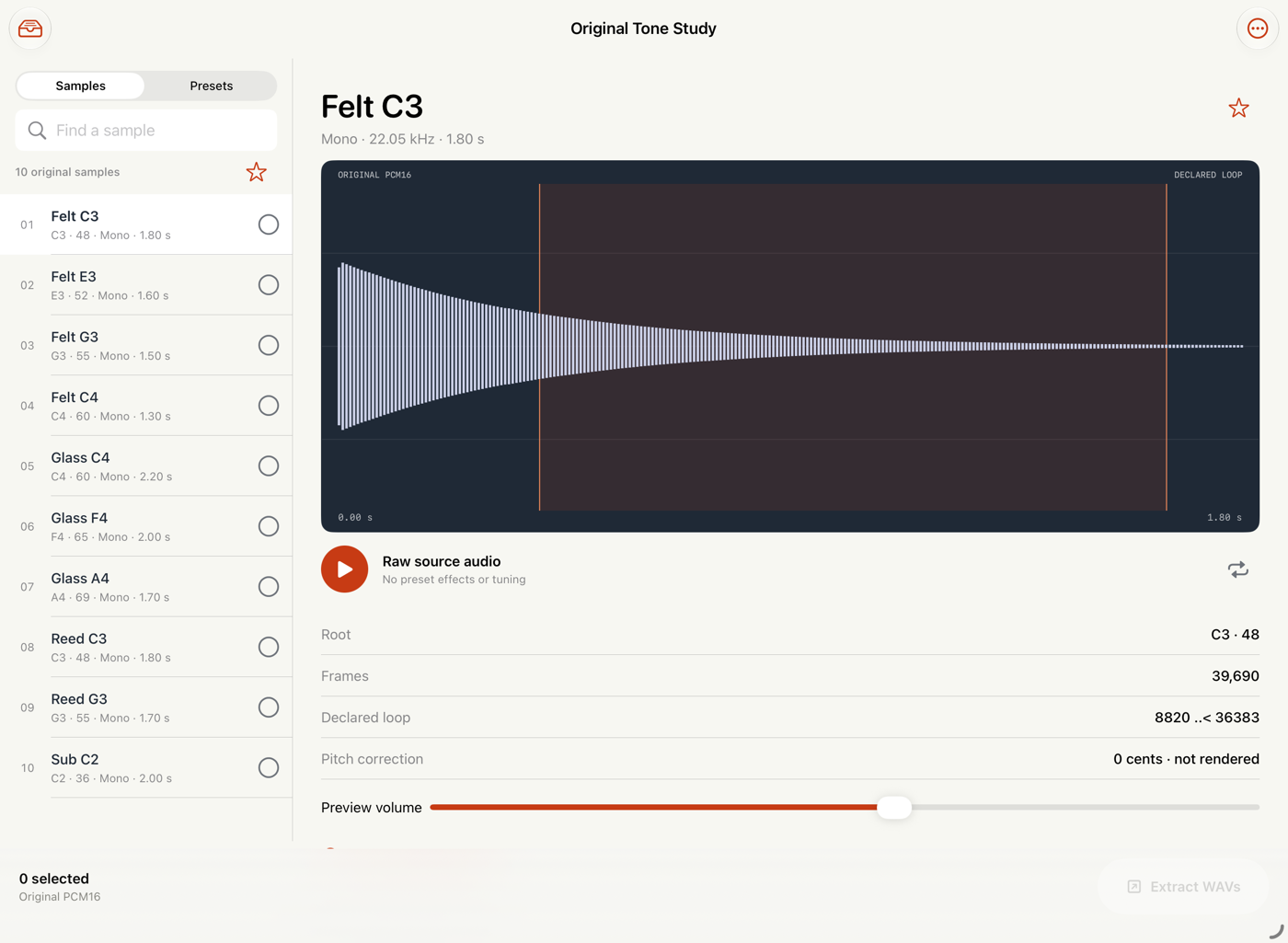The image size is (1288, 943).
Task: Click the Declared loop value 8820 ..< 36383
Action: coord(1207,718)
